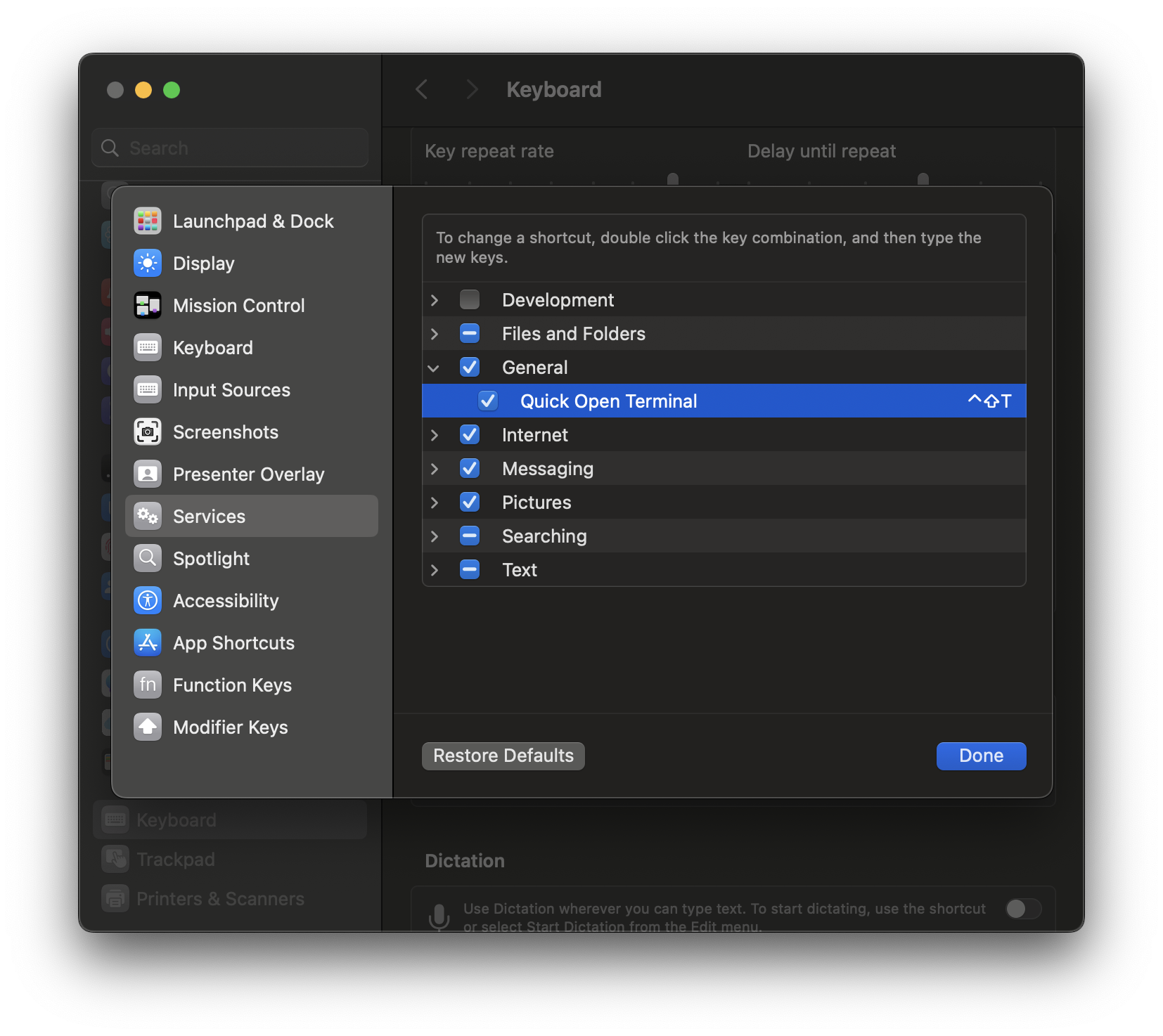Click the ⌃⇧T shortcut key combination

(x=989, y=401)
